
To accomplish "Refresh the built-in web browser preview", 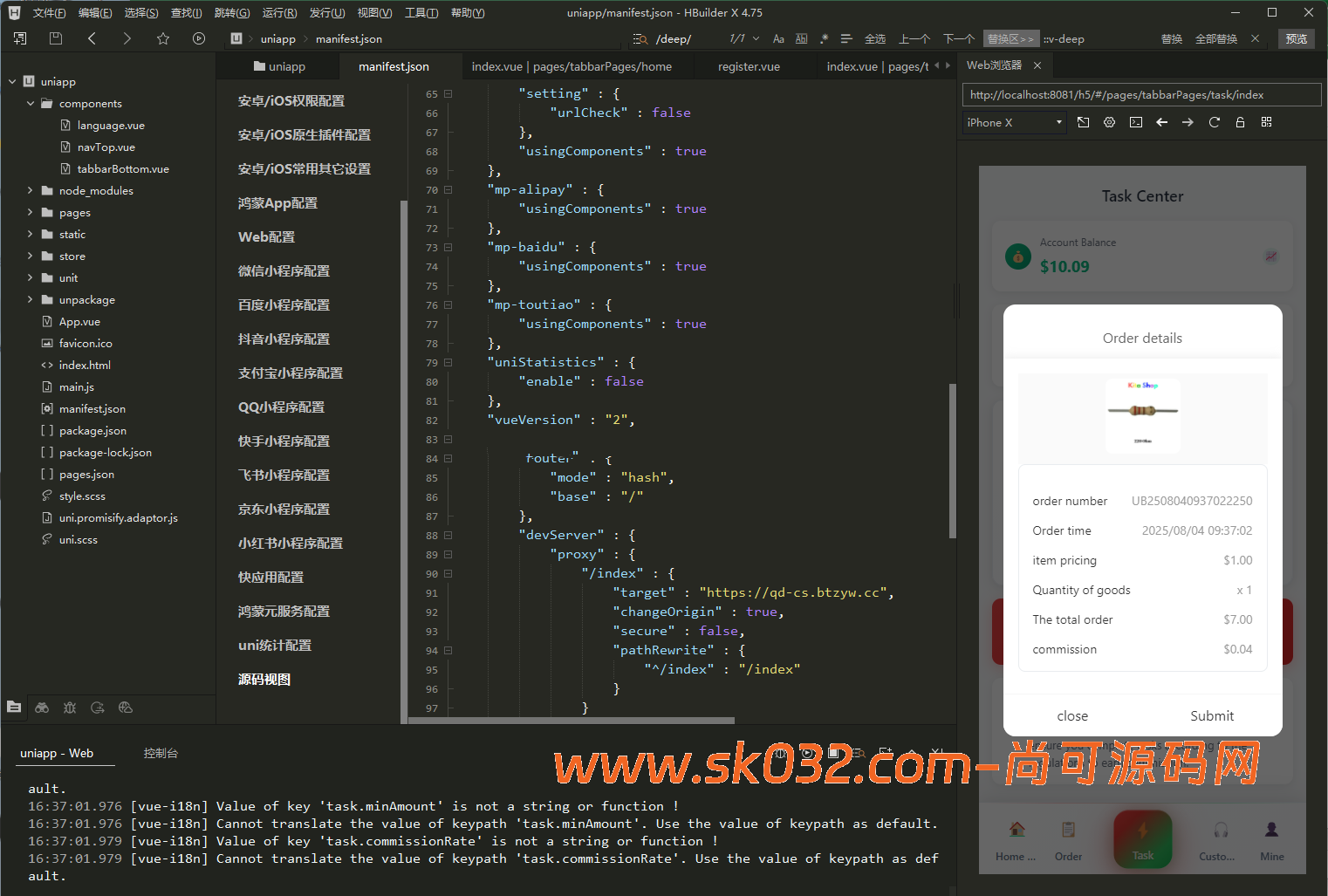I will pyautogui.click(x=1214, y=123).
